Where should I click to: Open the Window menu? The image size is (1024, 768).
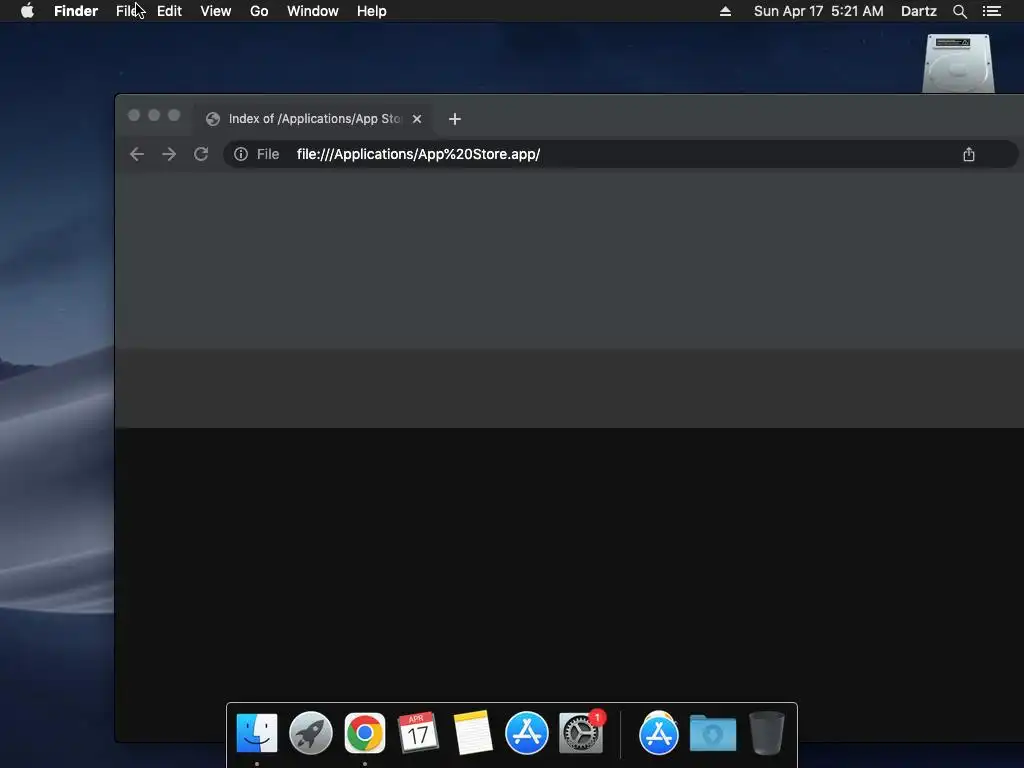(313, 11)
